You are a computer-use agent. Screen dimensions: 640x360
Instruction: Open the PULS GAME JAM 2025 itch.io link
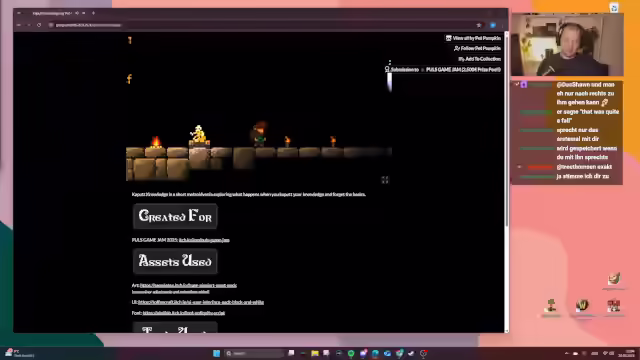[x=204, y=240]
